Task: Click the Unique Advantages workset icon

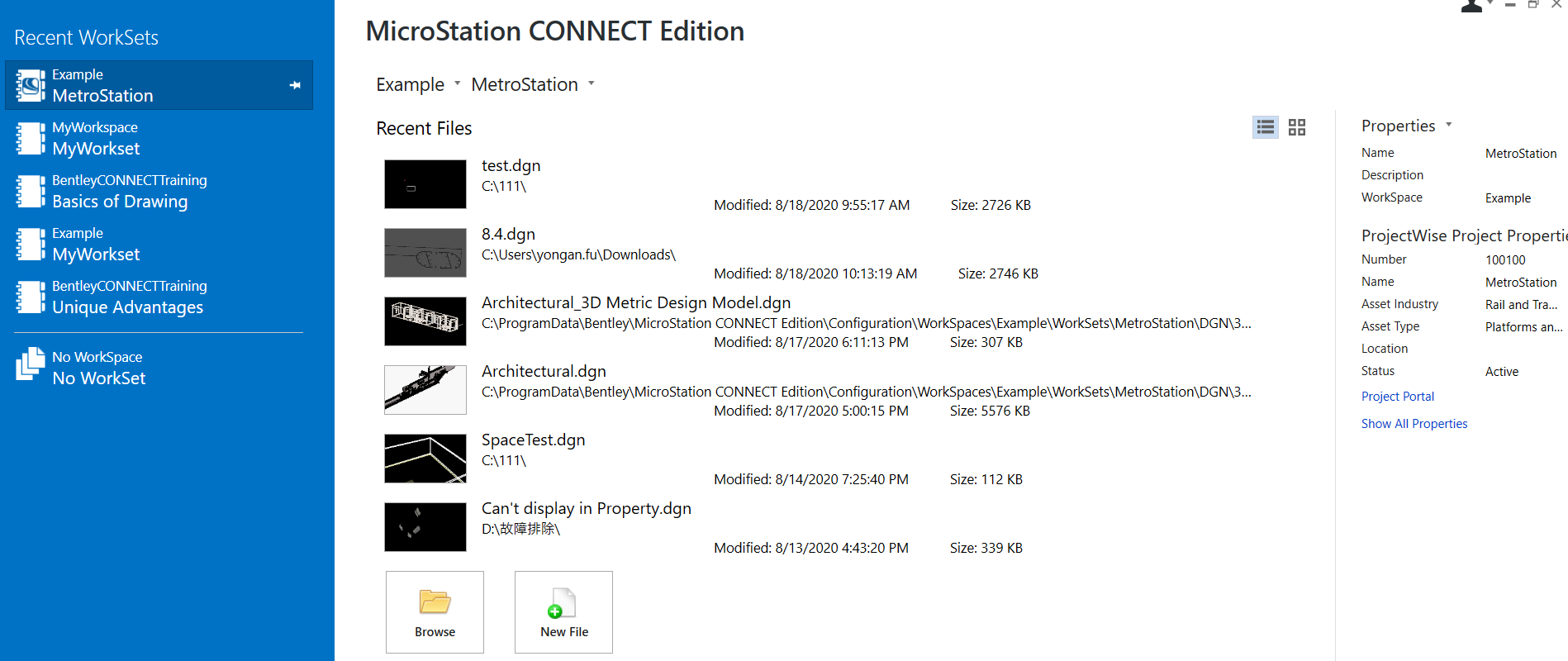Action: click(x=31, y=297)
